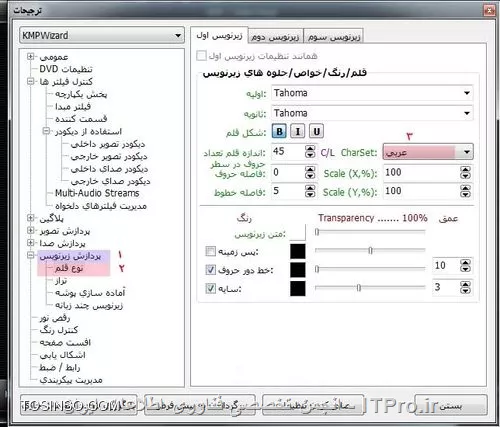The width and height of the screenshot is (500, 427).
Task: Open the secondary Tahoma font dropdown (ثانویه)
Action: coord(372,113)
